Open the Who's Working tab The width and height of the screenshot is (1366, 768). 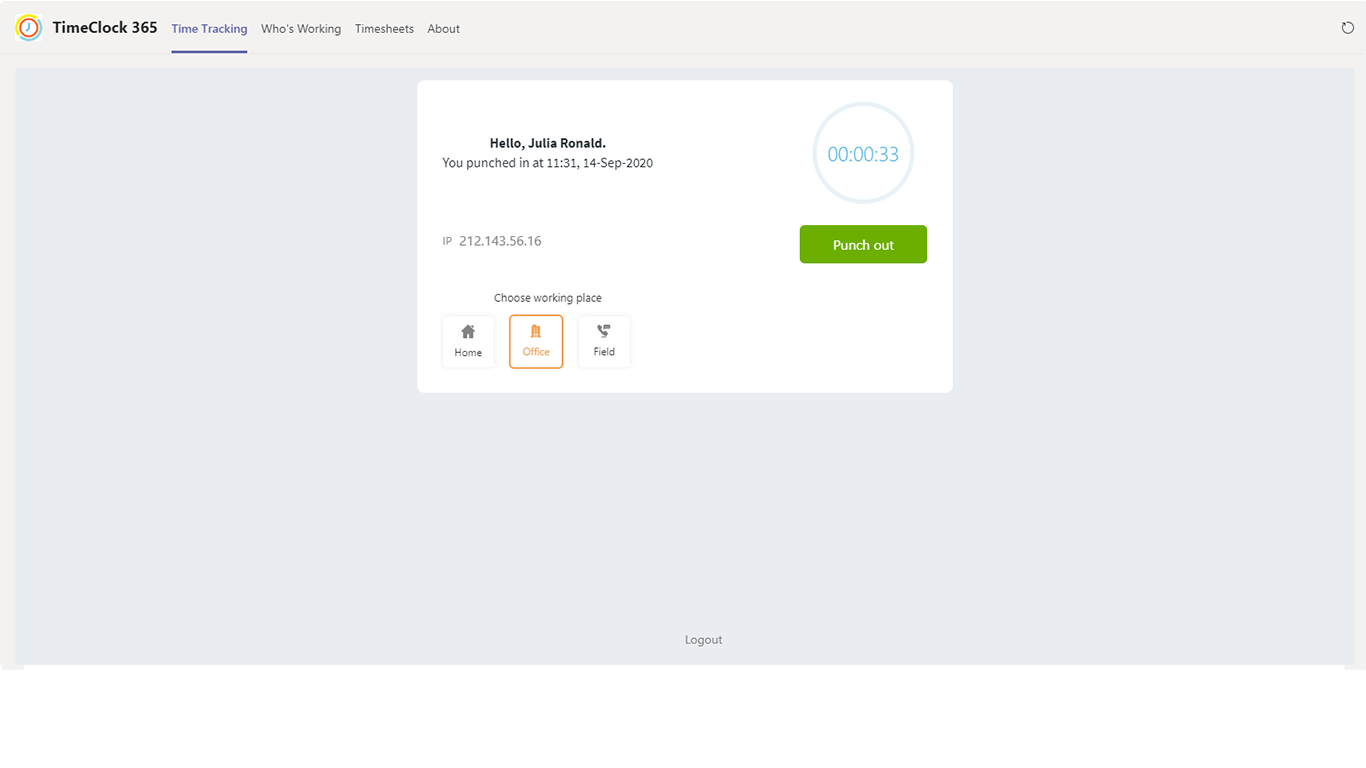(301, 29)
